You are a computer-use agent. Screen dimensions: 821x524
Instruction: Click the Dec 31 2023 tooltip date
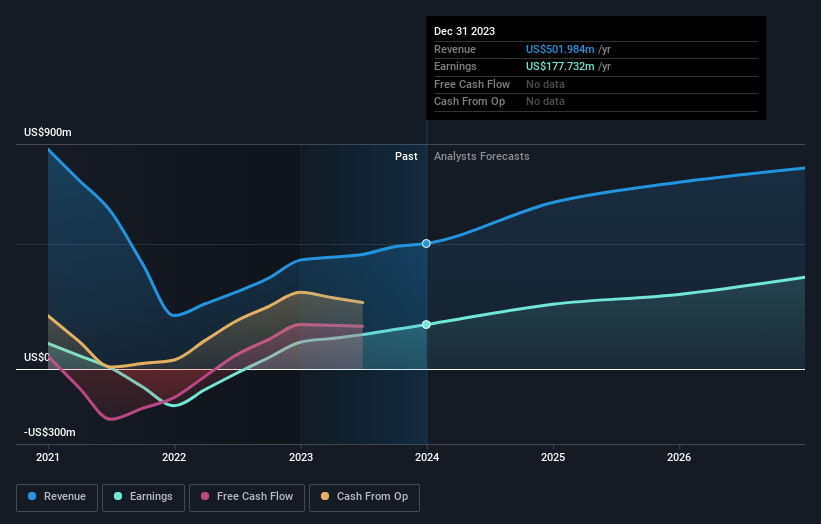click(464, 31)
